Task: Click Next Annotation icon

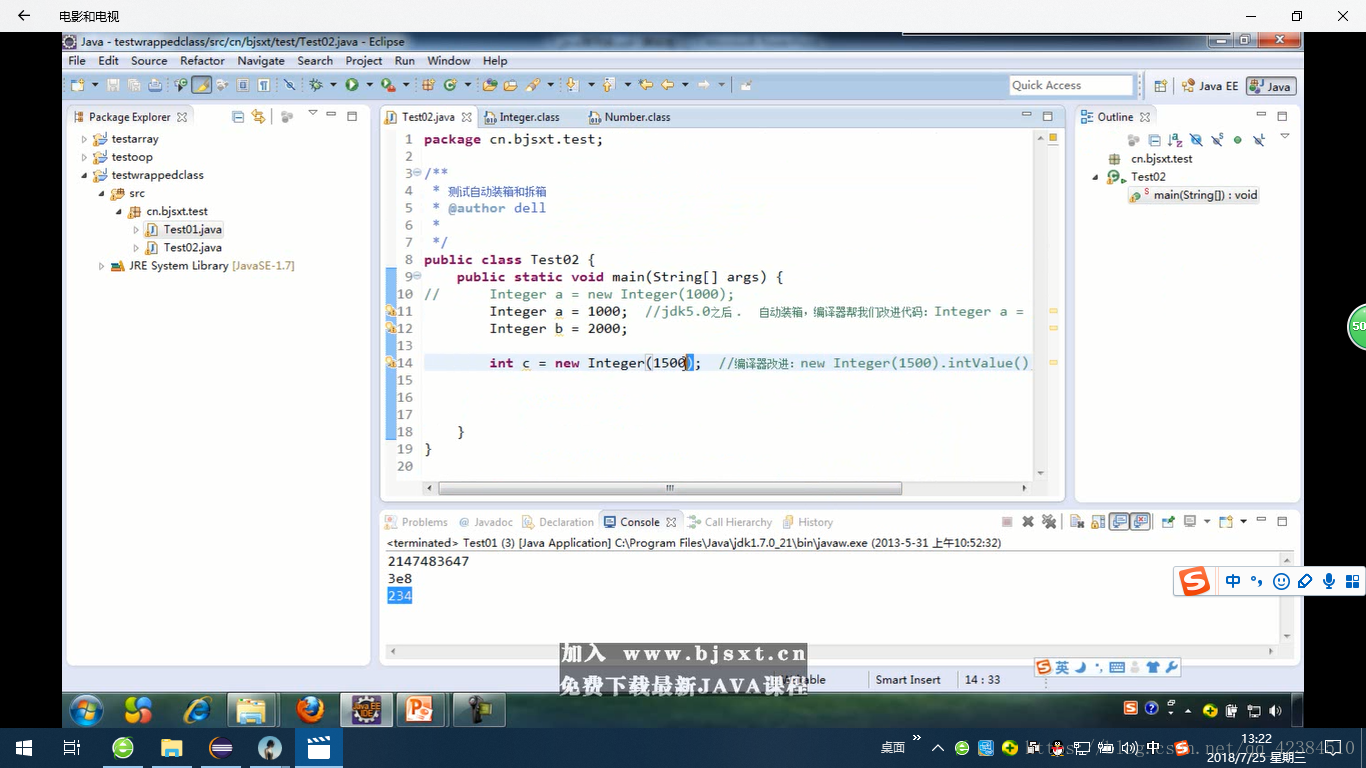Action: point(571,85)
